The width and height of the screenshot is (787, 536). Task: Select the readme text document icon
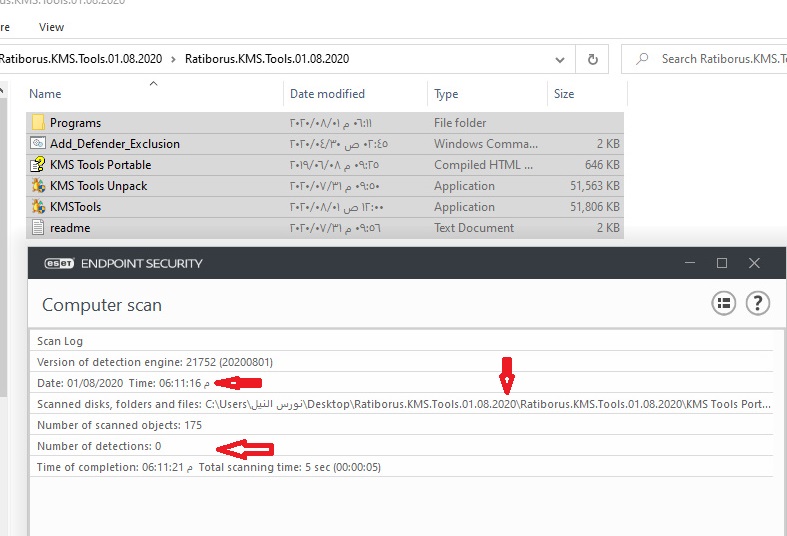click(38, 228)
